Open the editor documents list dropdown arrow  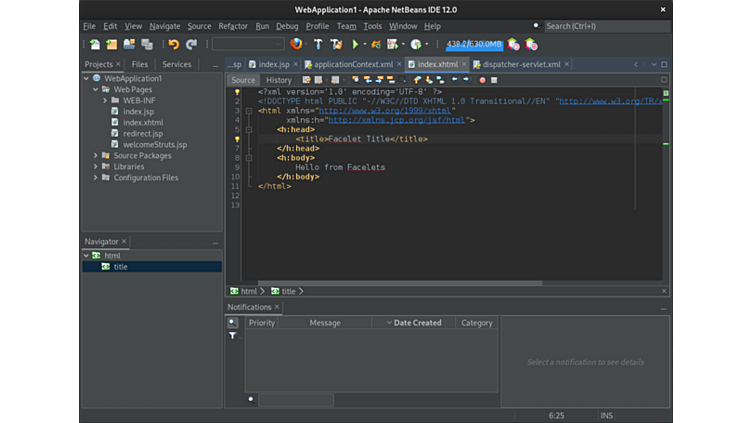click(654, 64)
